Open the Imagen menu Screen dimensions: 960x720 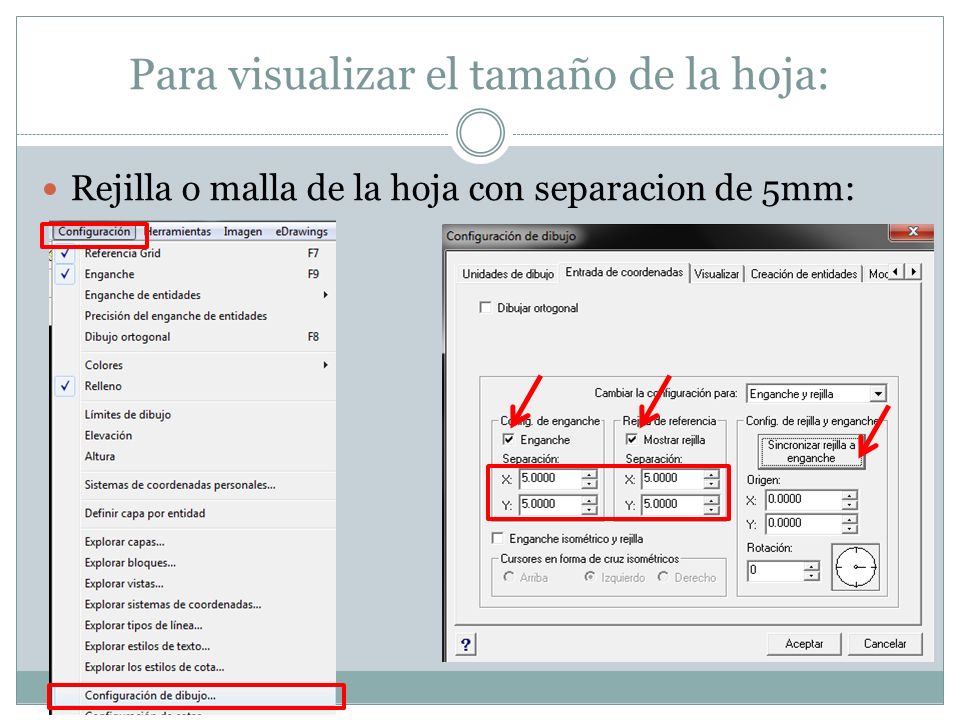(242, 231)
